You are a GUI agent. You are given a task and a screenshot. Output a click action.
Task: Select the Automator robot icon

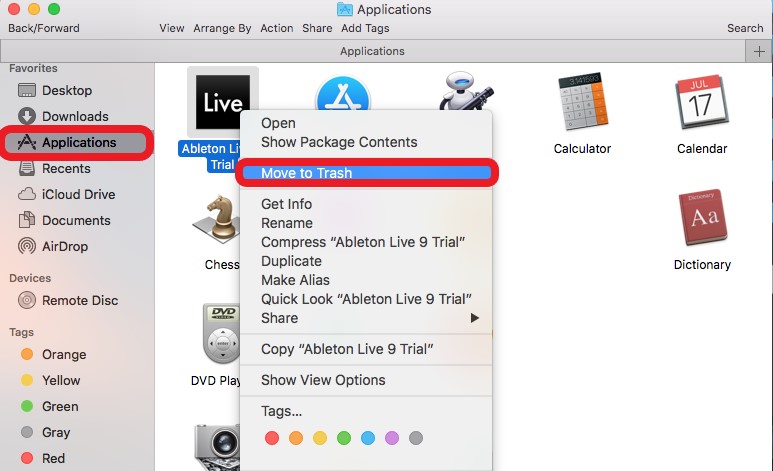click(x=466, y=91)
